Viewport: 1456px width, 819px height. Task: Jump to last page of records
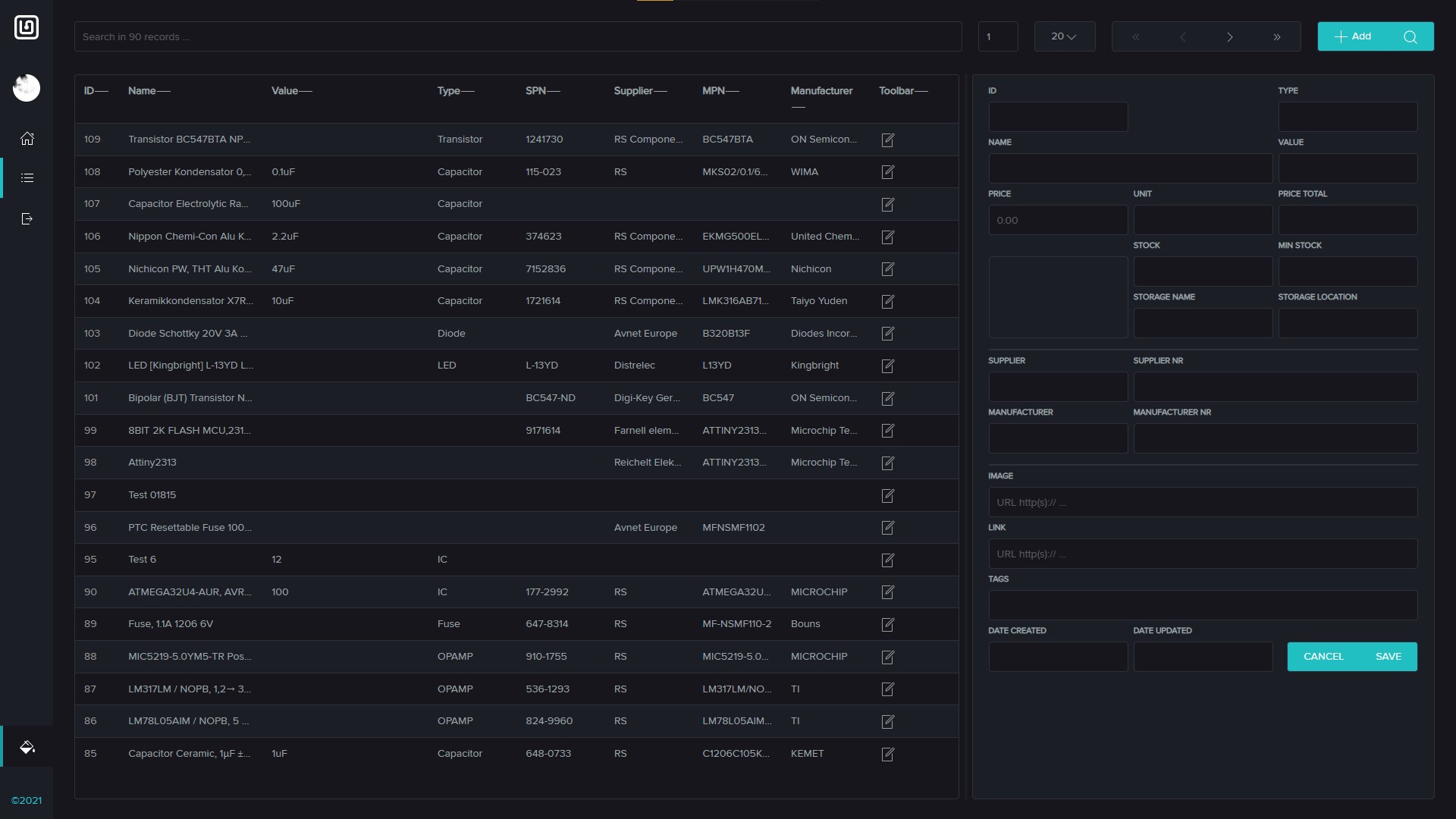point(1276,37)
